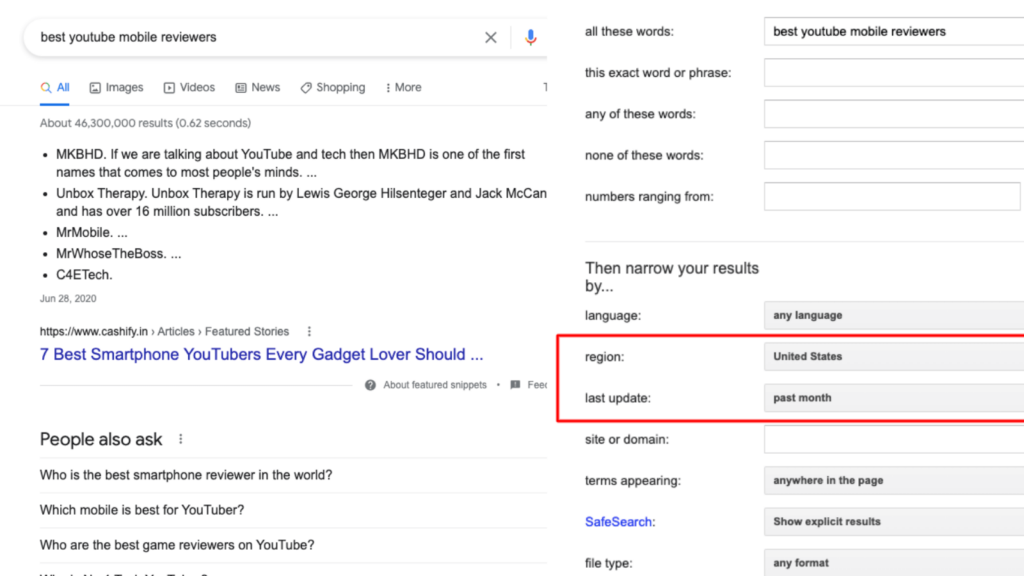
Task: Click the 'Jun 28, 2020' snippet date
Action: [x=68, y=298]
